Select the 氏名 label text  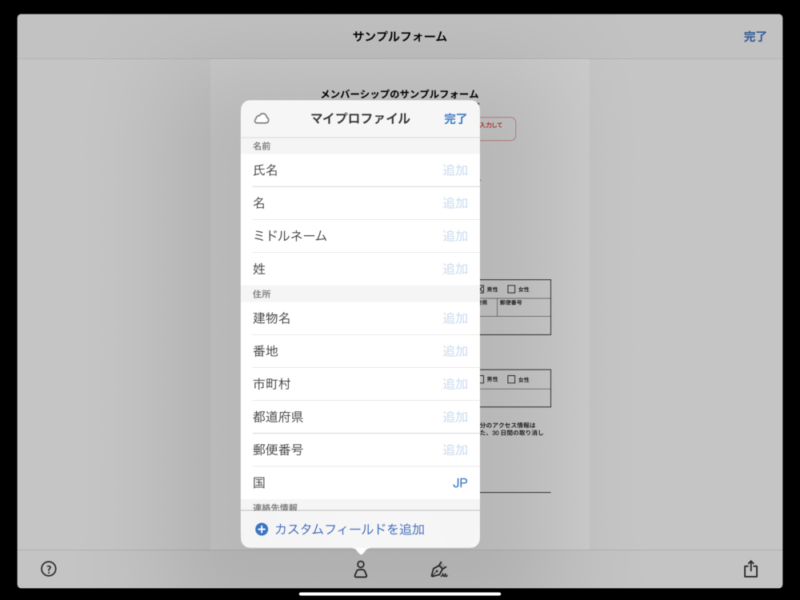(x=265, y=170)
